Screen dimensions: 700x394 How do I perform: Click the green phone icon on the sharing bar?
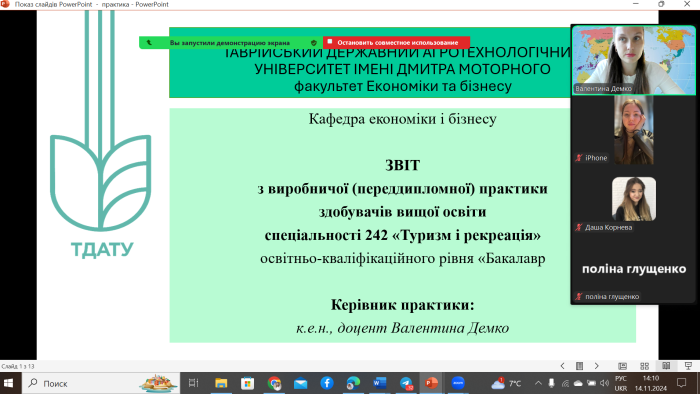pyautogui.click(x=149, y=43)
